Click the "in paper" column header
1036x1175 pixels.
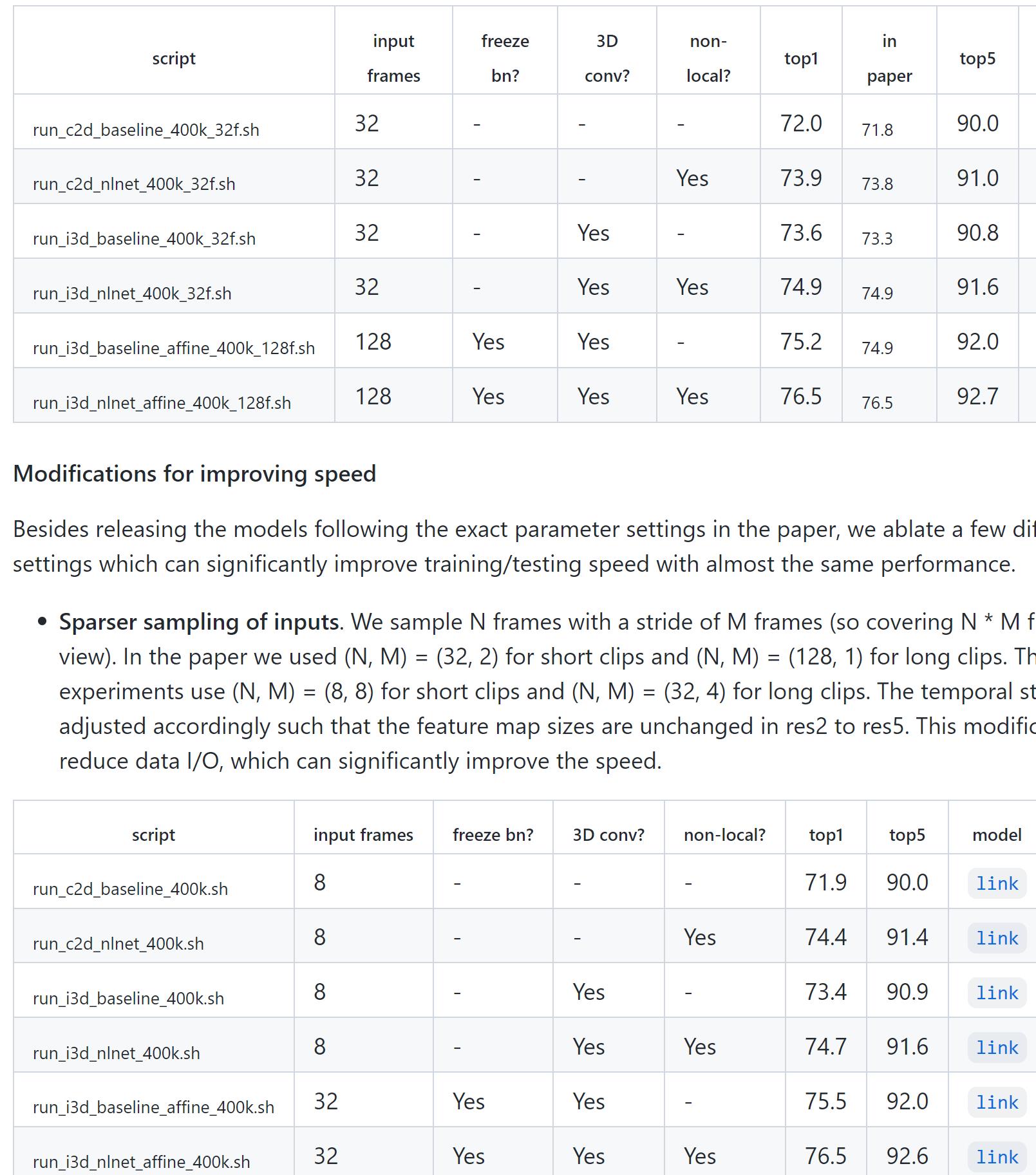click(x=889, y=59)
